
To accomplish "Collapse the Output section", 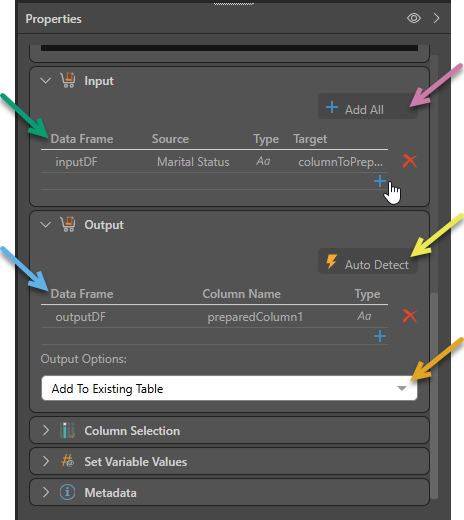I will (x=46, y=225).
